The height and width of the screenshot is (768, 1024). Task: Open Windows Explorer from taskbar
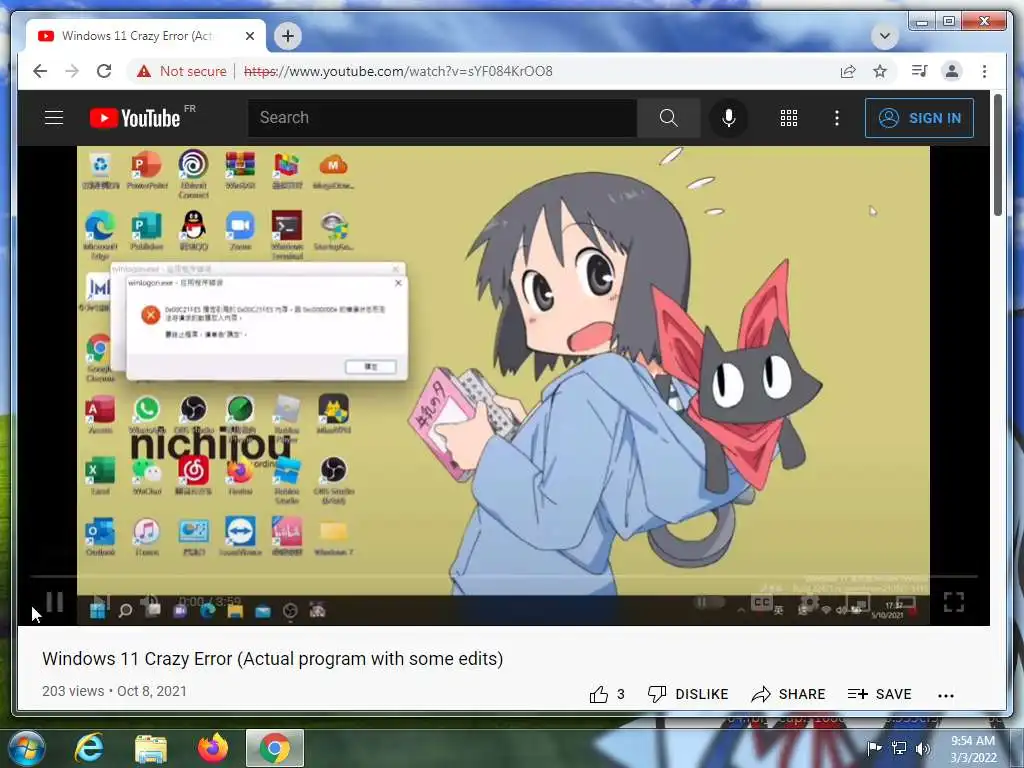point(151,748)
